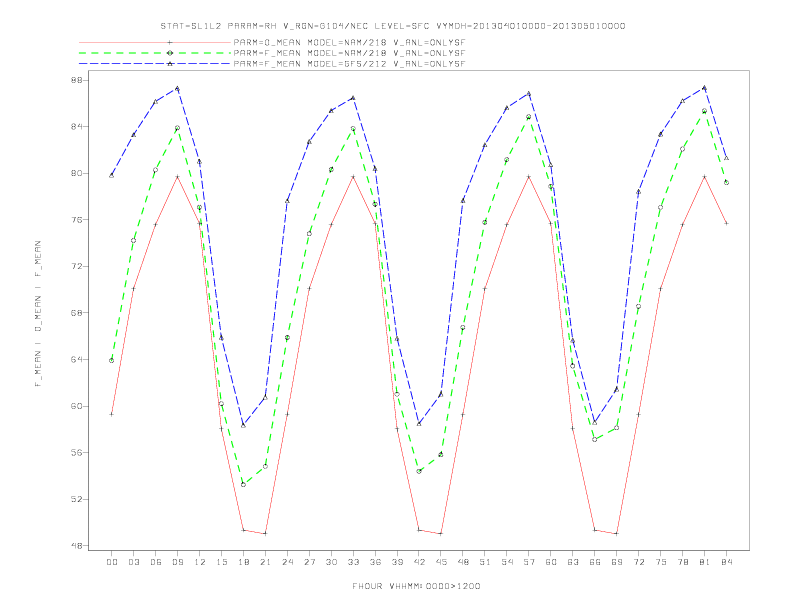This screenshot has width=792, height=612.
Task: Click the red observed peak marker at hour 33
Action: pos(353,177)
